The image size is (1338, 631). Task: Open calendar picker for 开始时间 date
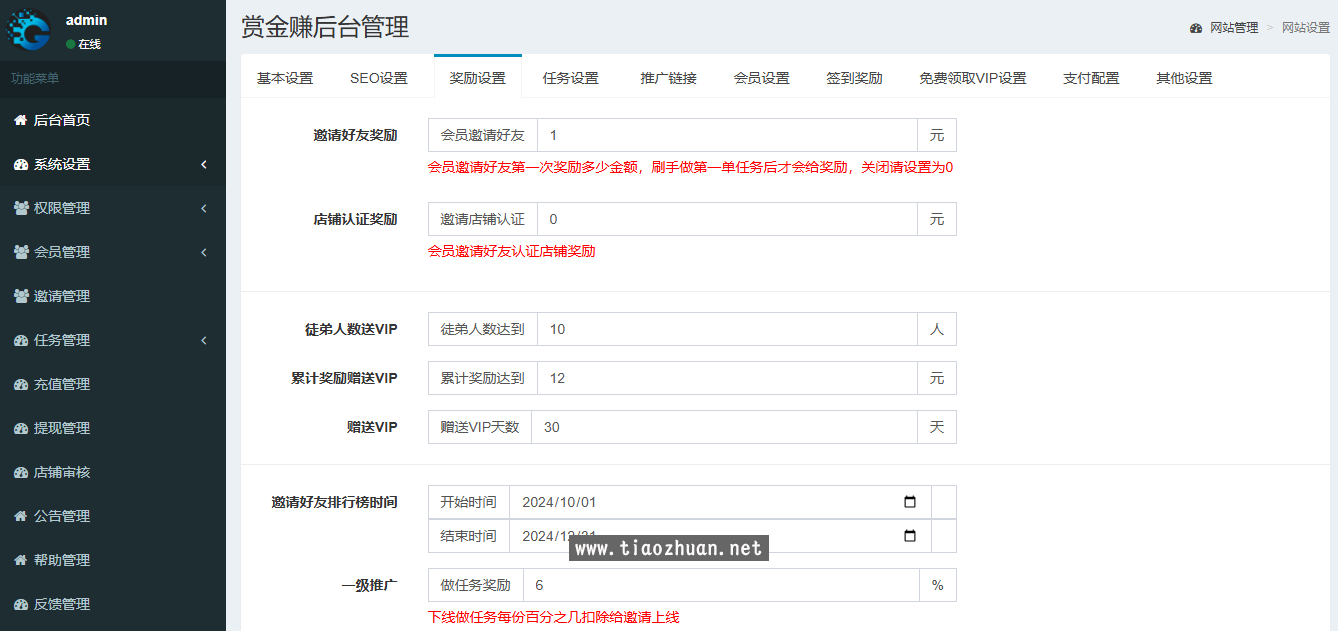(x=909, y=502)
